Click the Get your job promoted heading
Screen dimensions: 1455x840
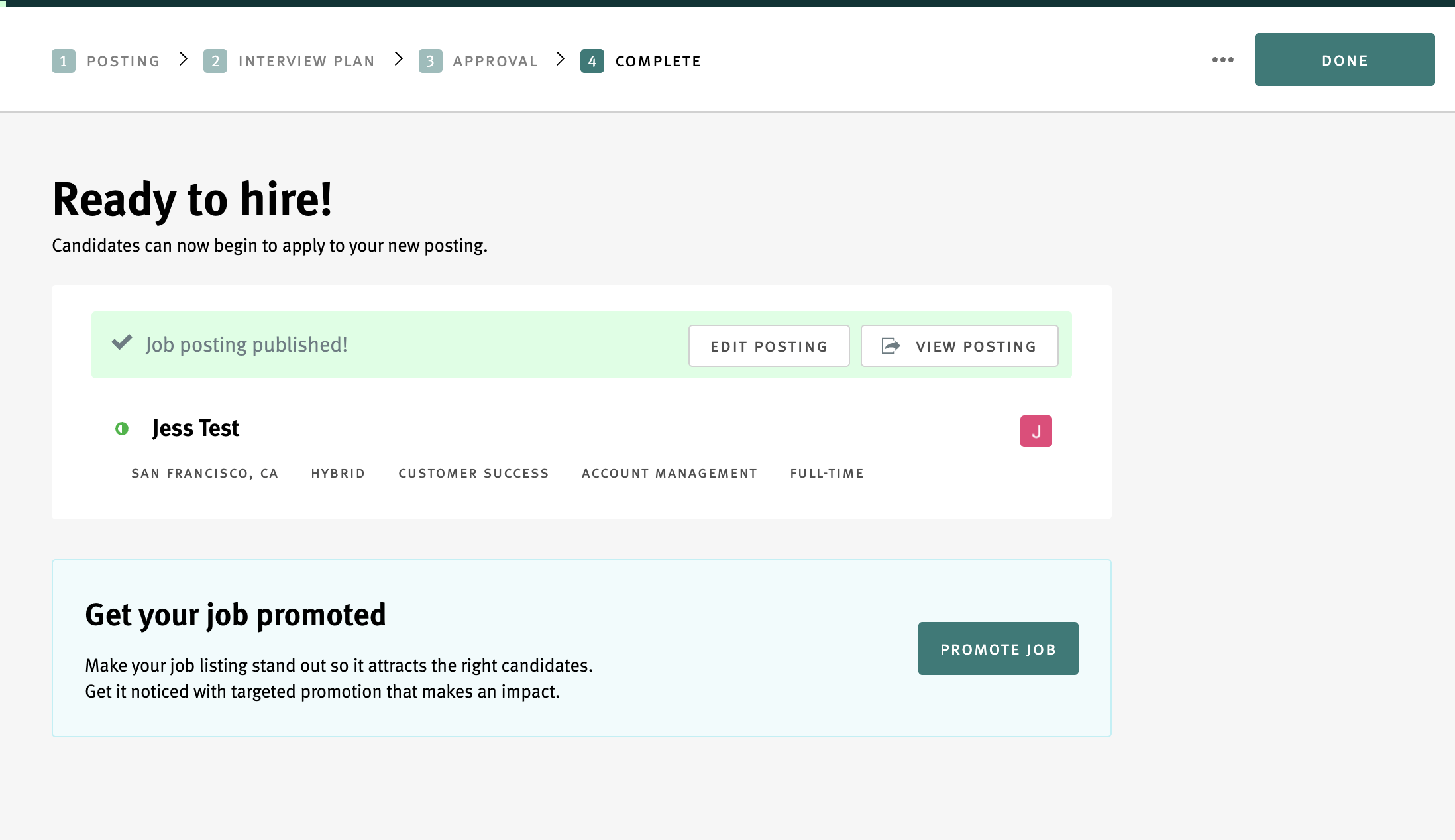235,615
